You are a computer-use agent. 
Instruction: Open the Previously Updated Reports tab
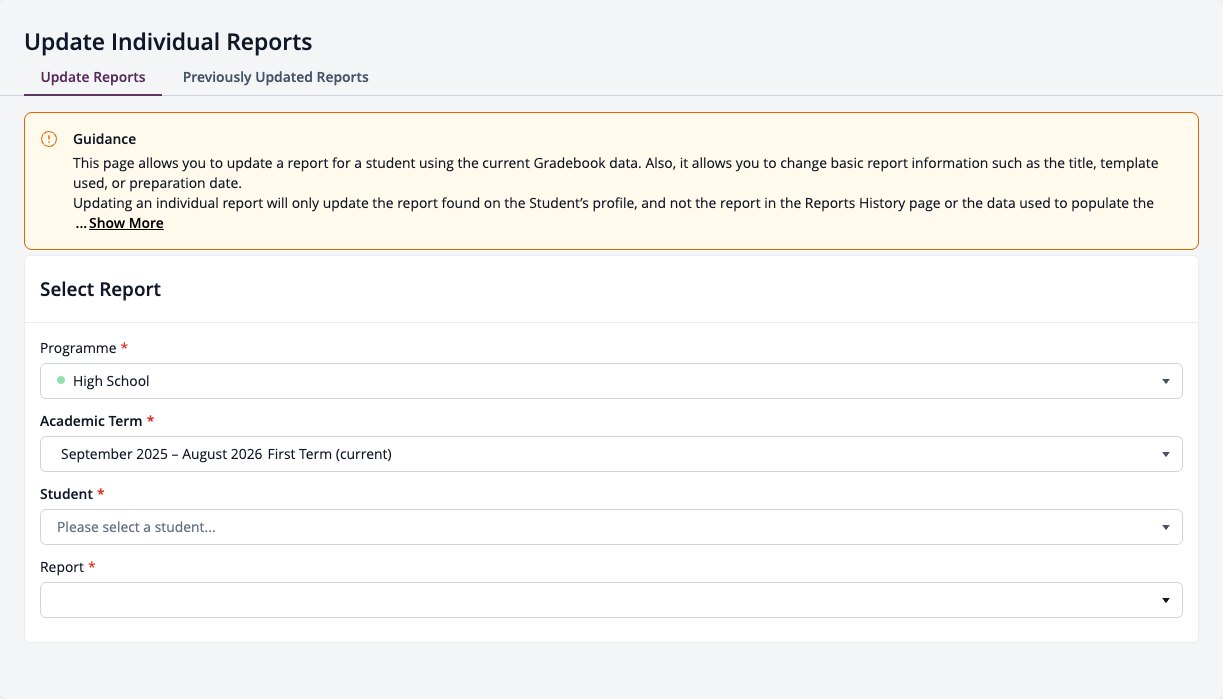coord(276,77)
